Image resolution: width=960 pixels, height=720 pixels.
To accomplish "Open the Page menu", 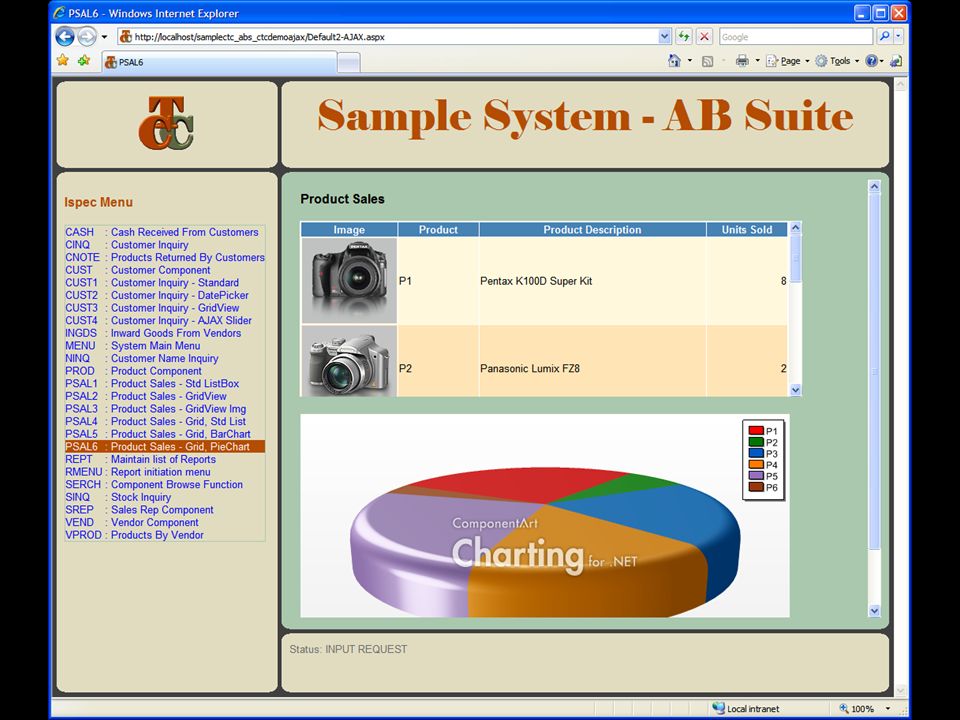I will pyautogui.click(x=787, y=61).
